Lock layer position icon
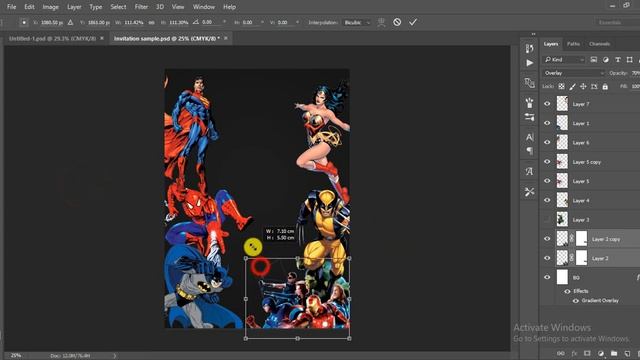This screenshot has width=640, height=360. tap(583, 87)
